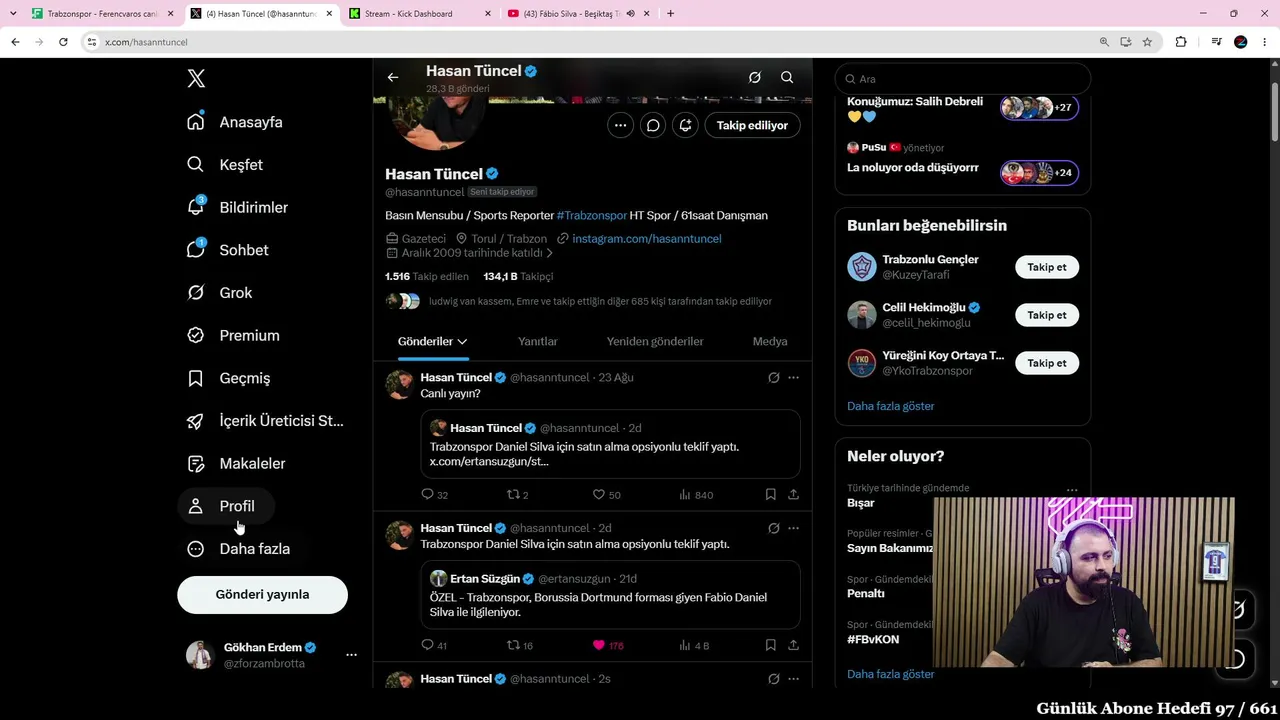Ask Grok about the "Canlı yayın?" post
The image size is (1280, 720).
click(x=773, y=378)
